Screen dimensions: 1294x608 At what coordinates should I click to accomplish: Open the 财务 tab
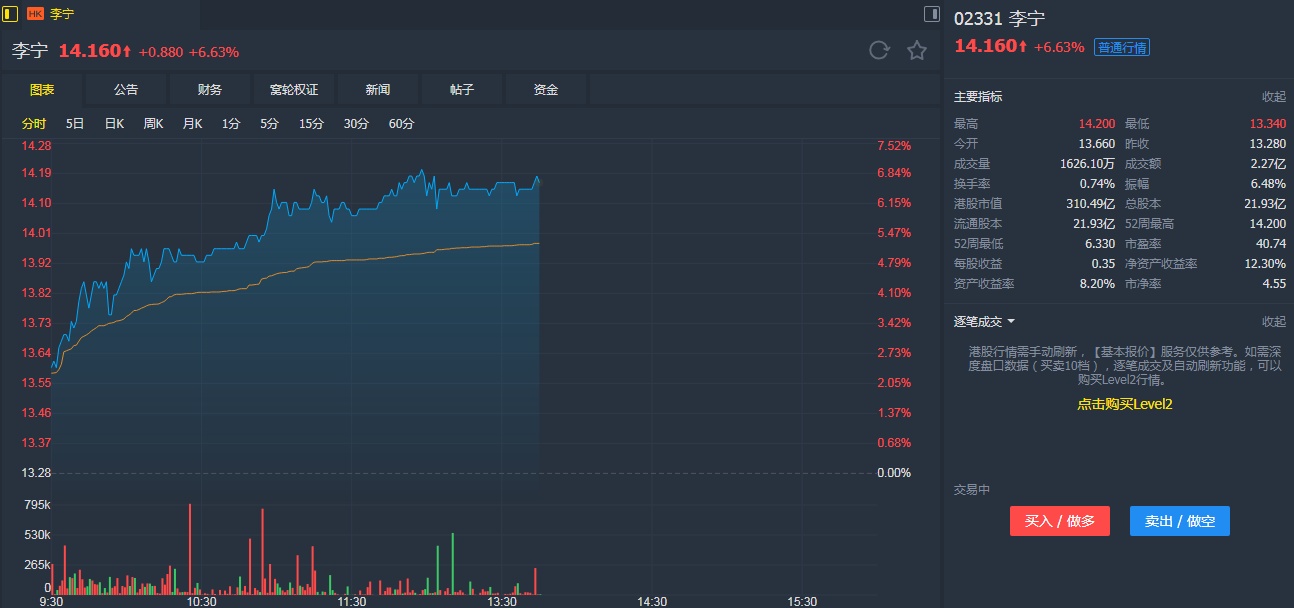[x=210, y=90]
